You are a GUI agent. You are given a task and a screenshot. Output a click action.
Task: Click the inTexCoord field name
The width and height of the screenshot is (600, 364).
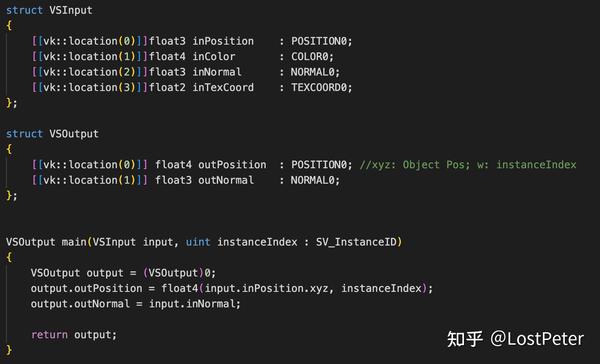(x=223, y=88)
